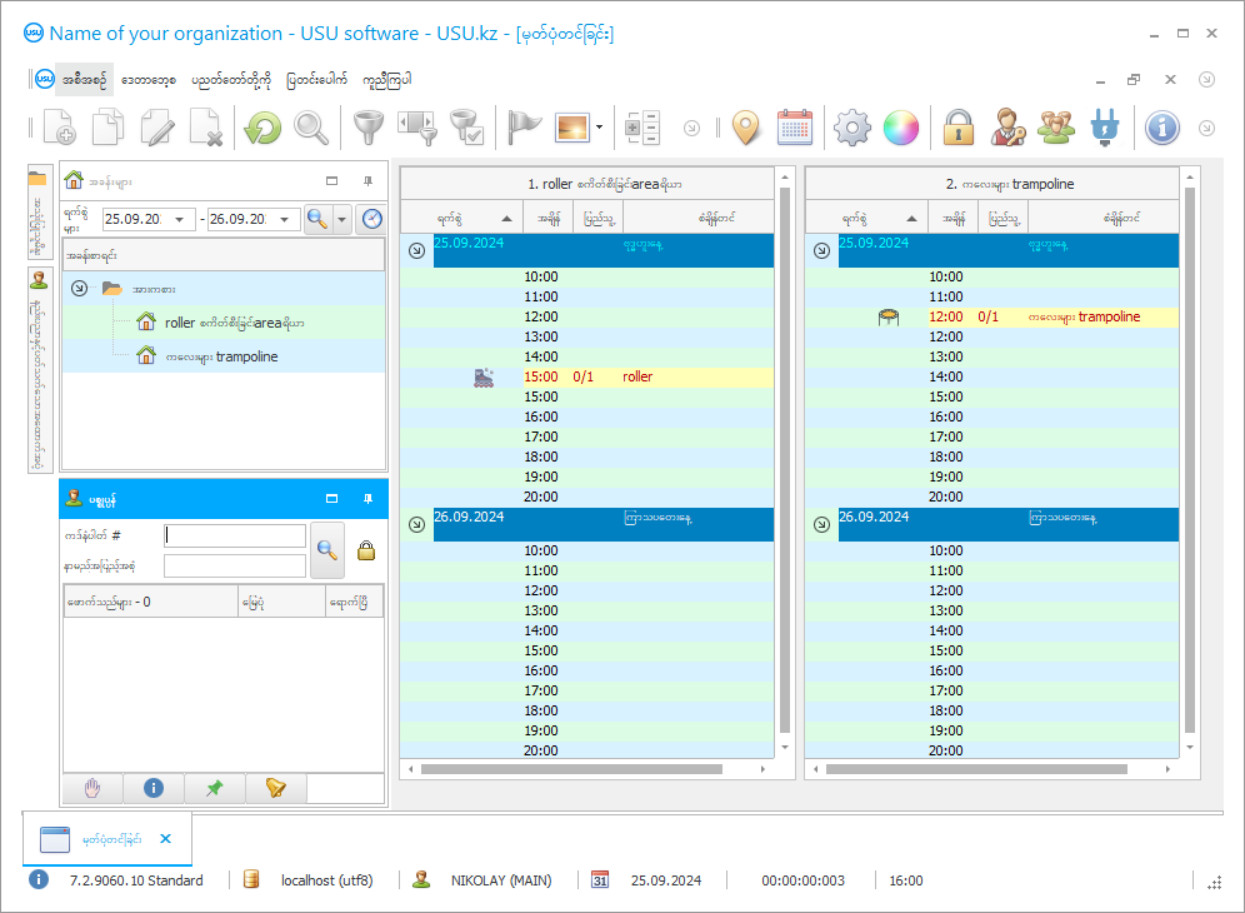
Task: Click the trampoline icon in schedule
Action: click(x=889, y=317)
